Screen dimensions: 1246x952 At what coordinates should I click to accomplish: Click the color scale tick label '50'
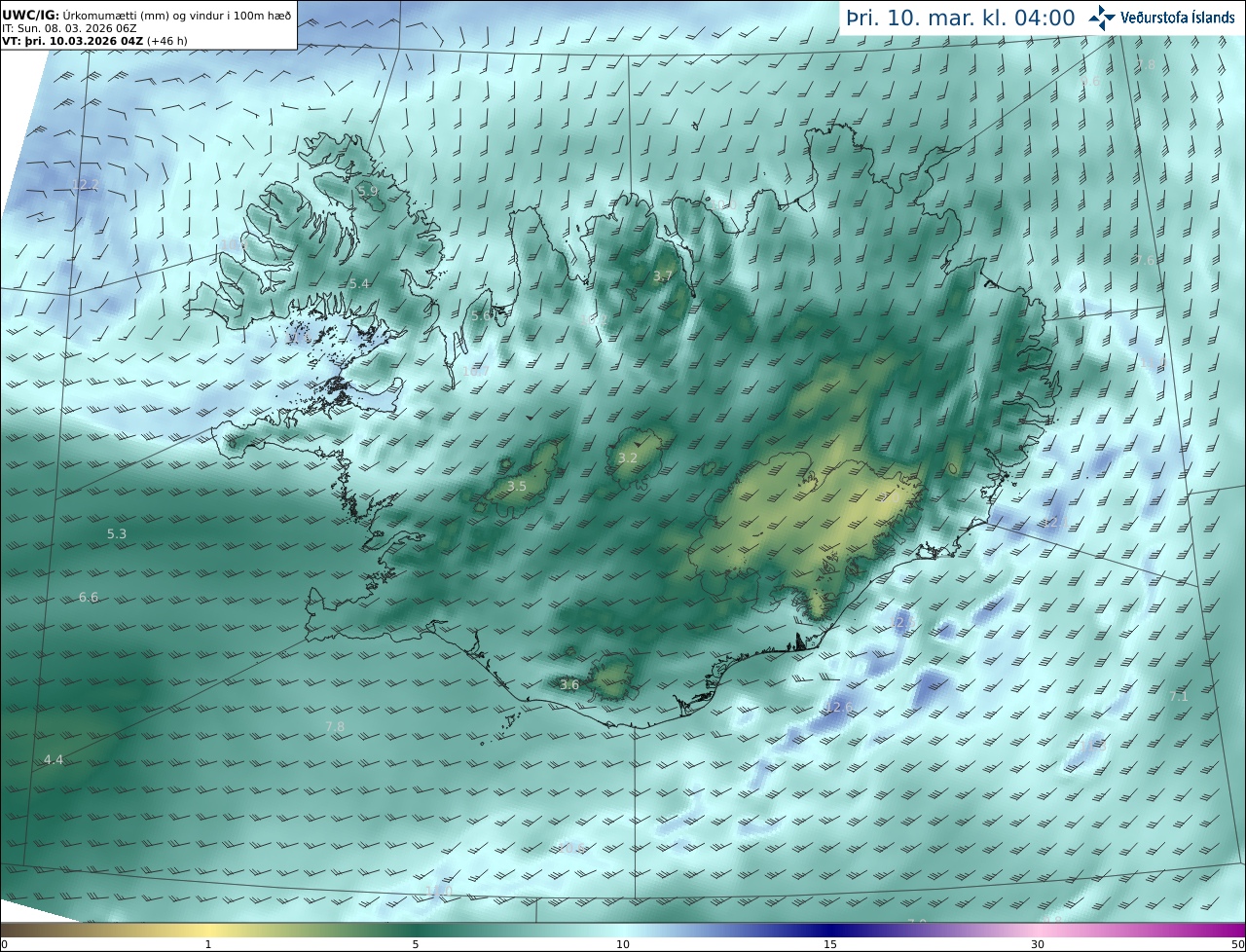tap(1237, 944)
